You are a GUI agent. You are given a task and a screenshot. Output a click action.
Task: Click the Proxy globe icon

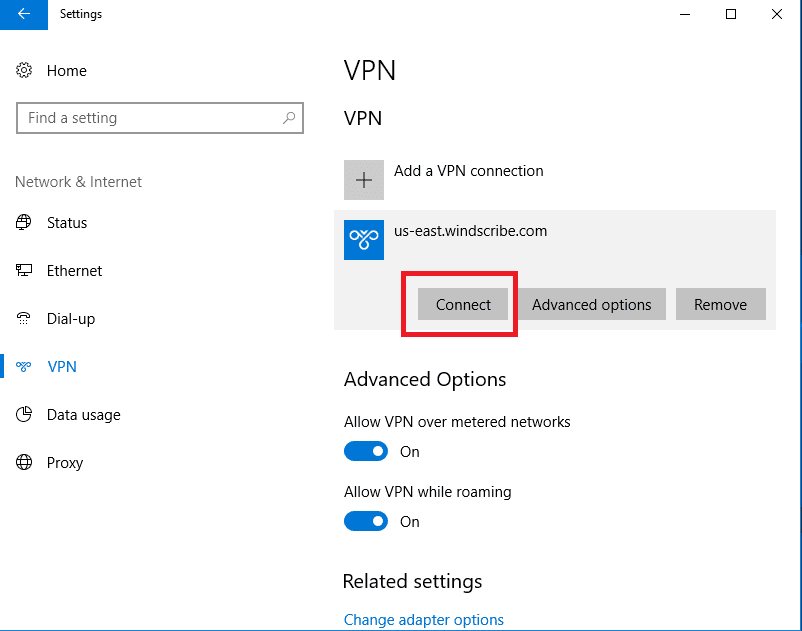24,463
